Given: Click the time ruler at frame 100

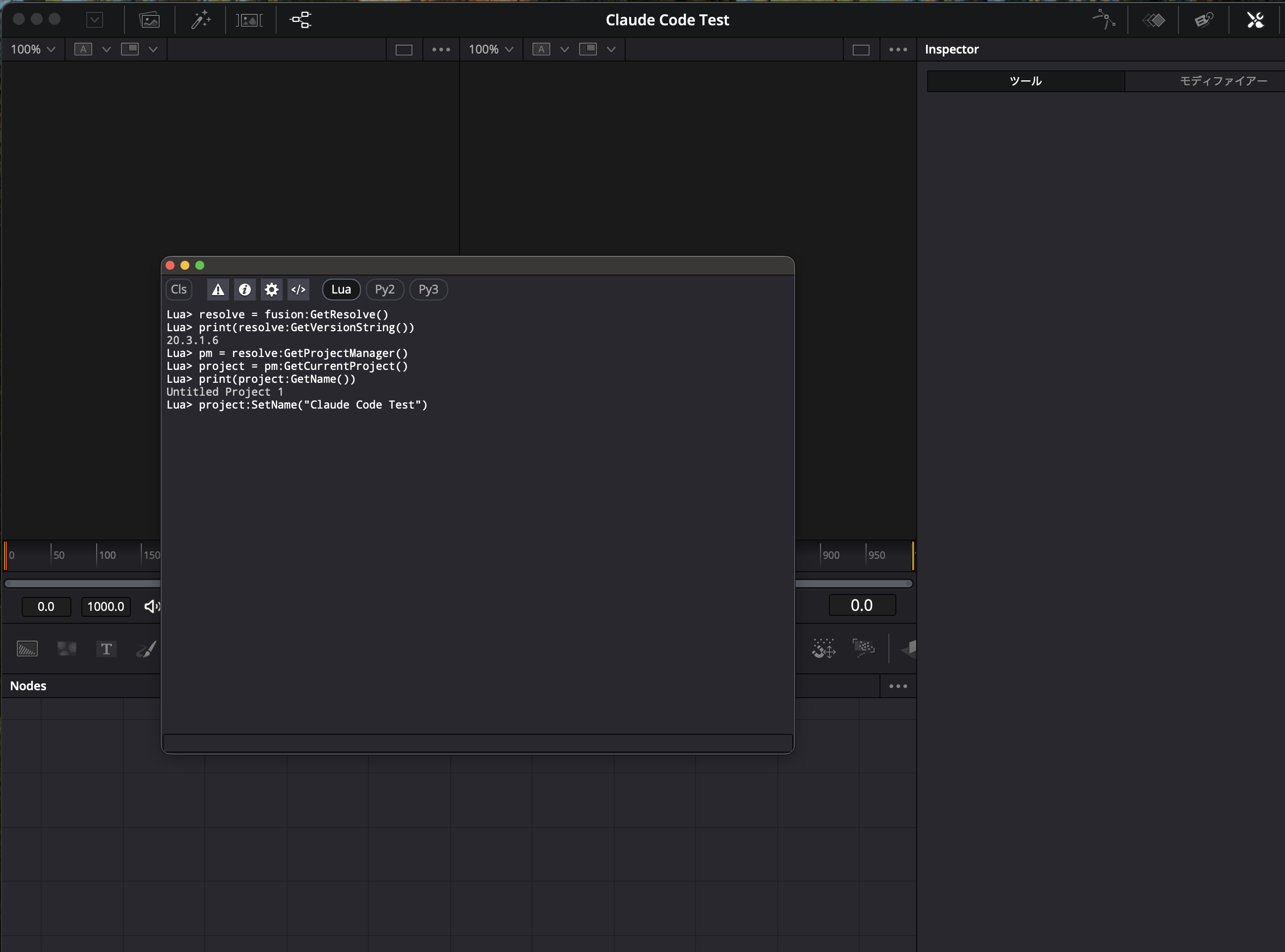Looking at the screenshot, I should (97, 555).
